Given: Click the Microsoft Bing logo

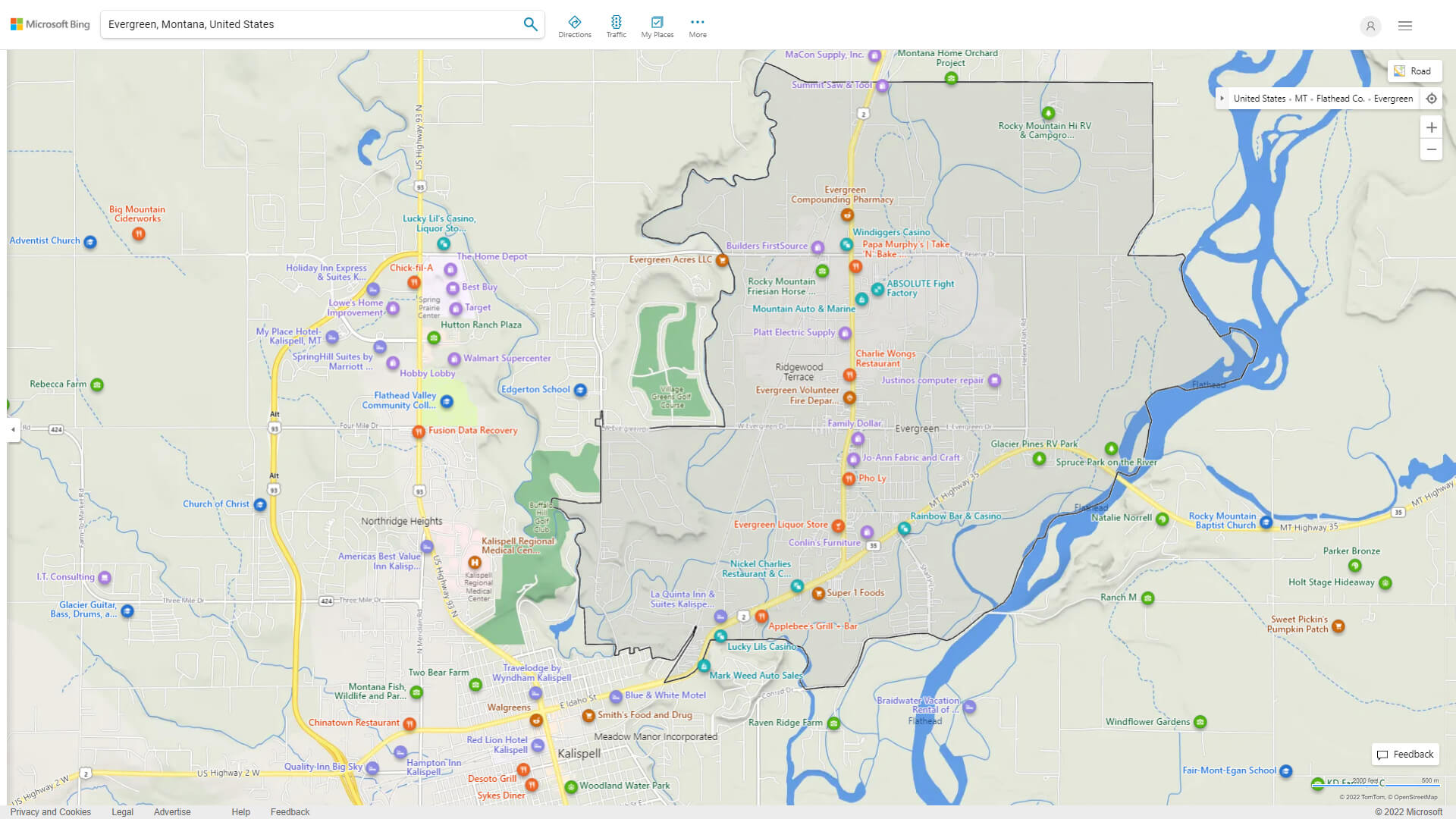Looking at the screenshot, I should 49,24.
